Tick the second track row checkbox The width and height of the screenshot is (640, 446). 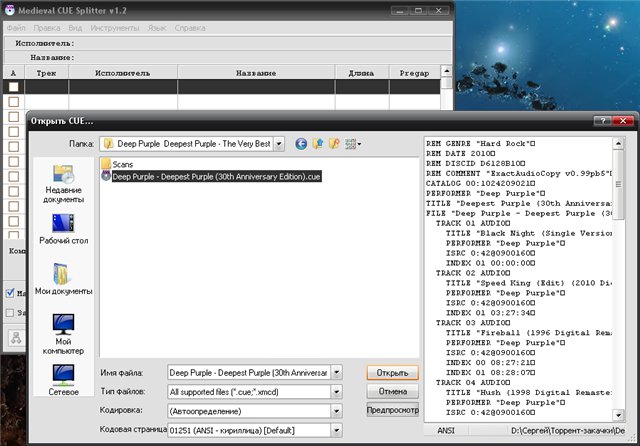(x=14, y=103)
